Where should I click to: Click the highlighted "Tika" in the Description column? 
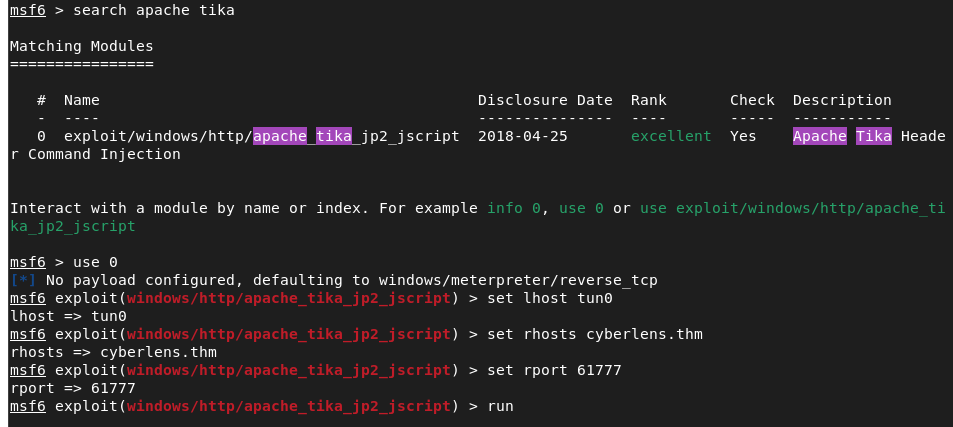tap(874, 136)
